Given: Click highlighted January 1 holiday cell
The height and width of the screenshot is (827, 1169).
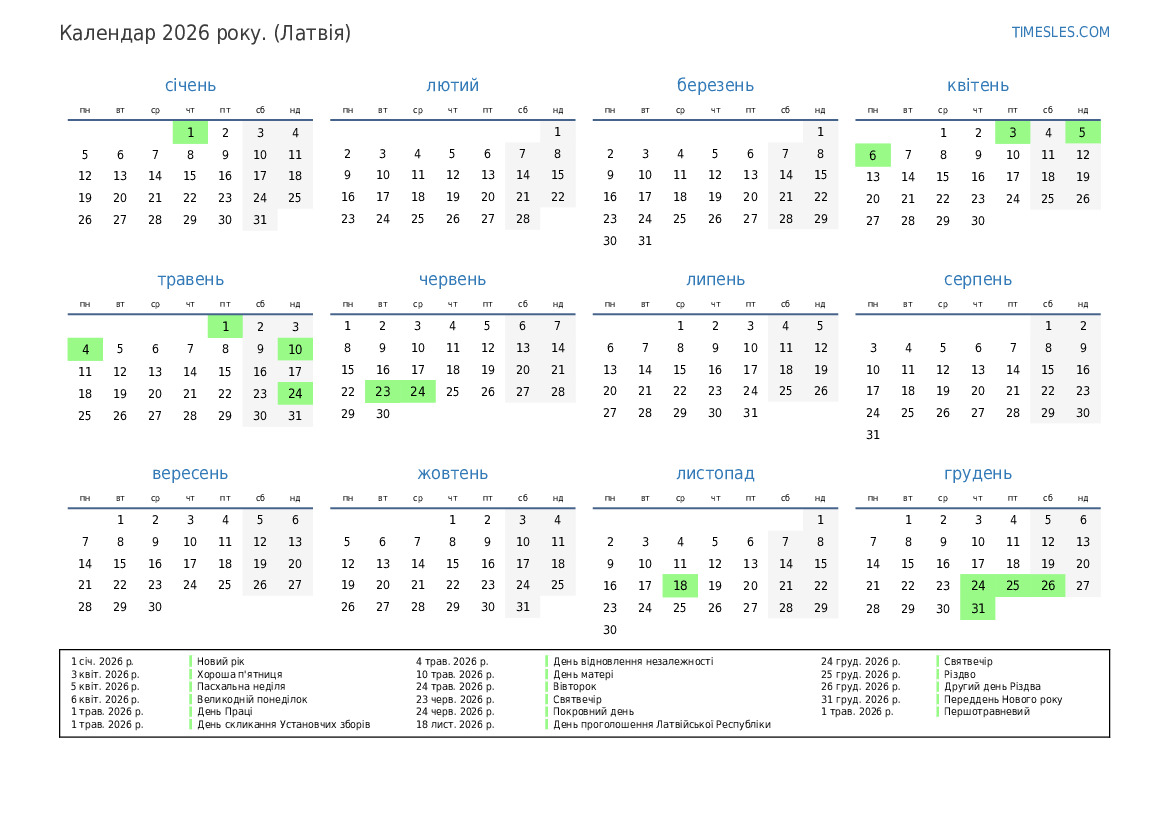Looking at the screenshot, I should point(190,133).
